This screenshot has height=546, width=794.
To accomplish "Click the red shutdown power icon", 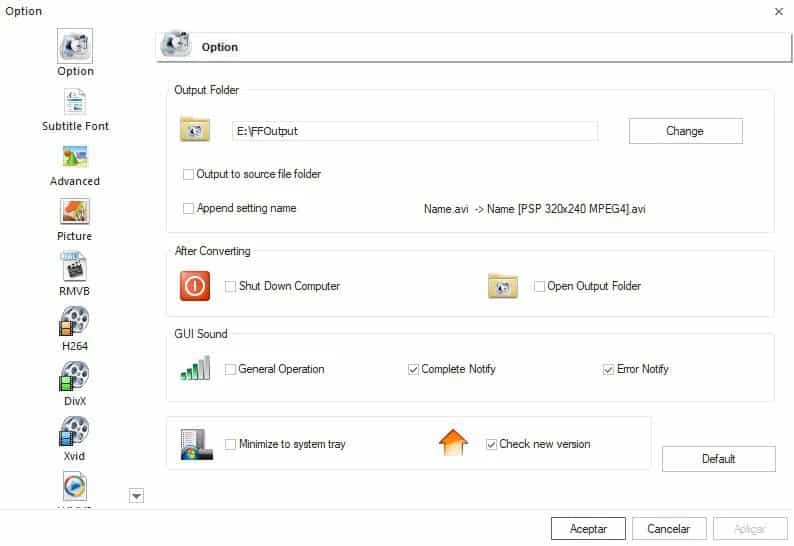I will pos(195,286).
